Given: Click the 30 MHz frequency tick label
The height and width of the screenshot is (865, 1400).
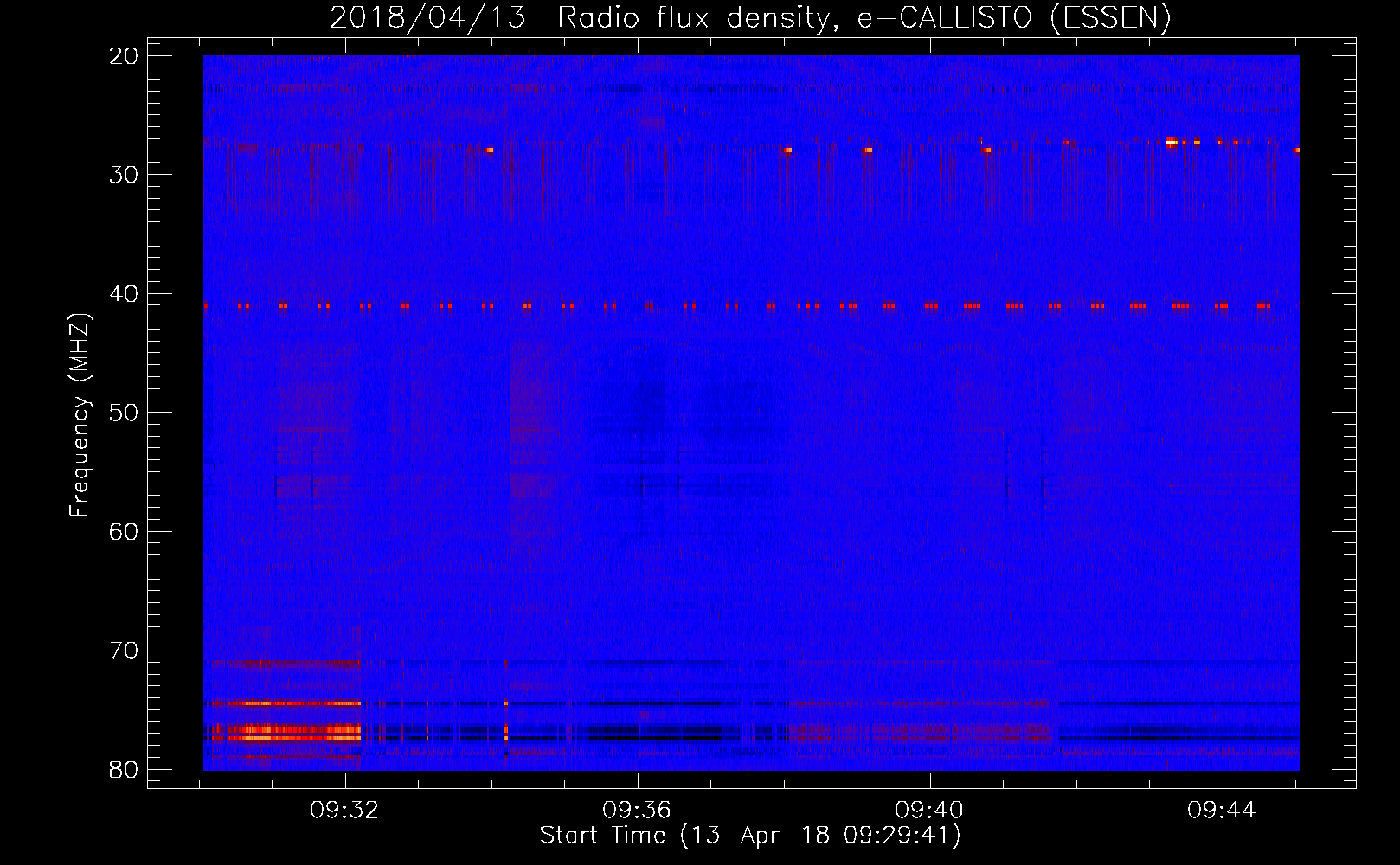Looking at the screenshot, I should tap(124, 175).
